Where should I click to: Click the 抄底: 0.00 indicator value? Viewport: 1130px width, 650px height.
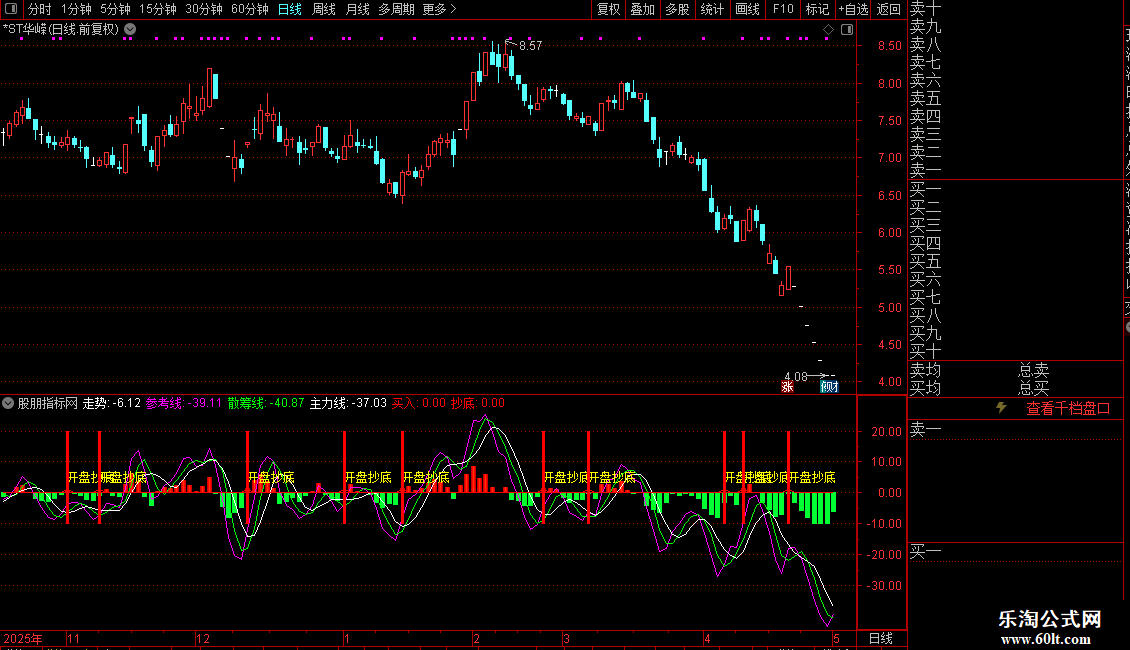[x=478, y=403]
